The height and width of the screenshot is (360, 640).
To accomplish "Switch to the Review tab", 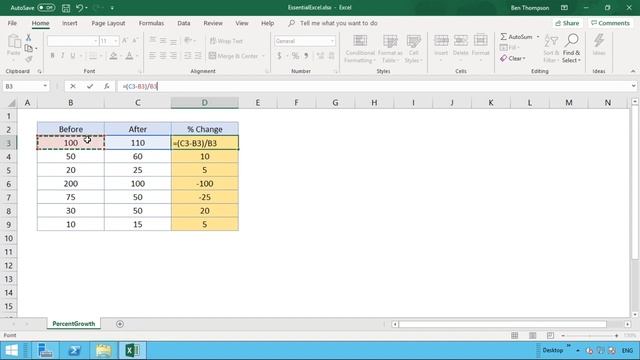I will pyautogui.click(x=213, y=23).
